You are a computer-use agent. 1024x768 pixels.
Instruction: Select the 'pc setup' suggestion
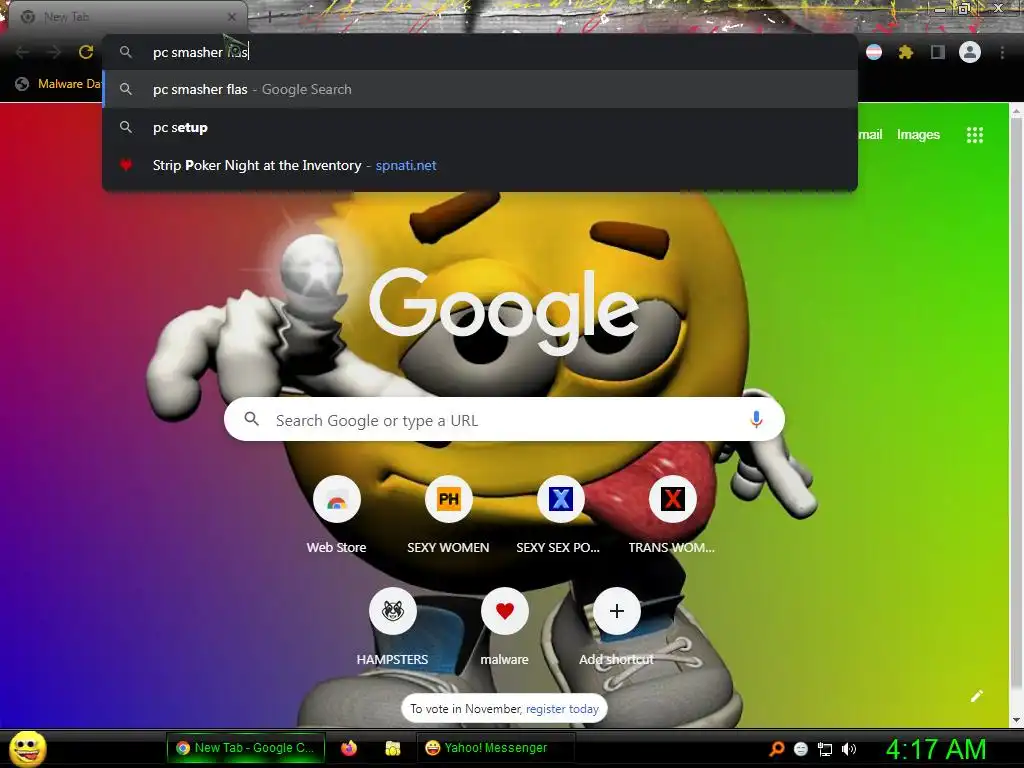coord(480,127)
